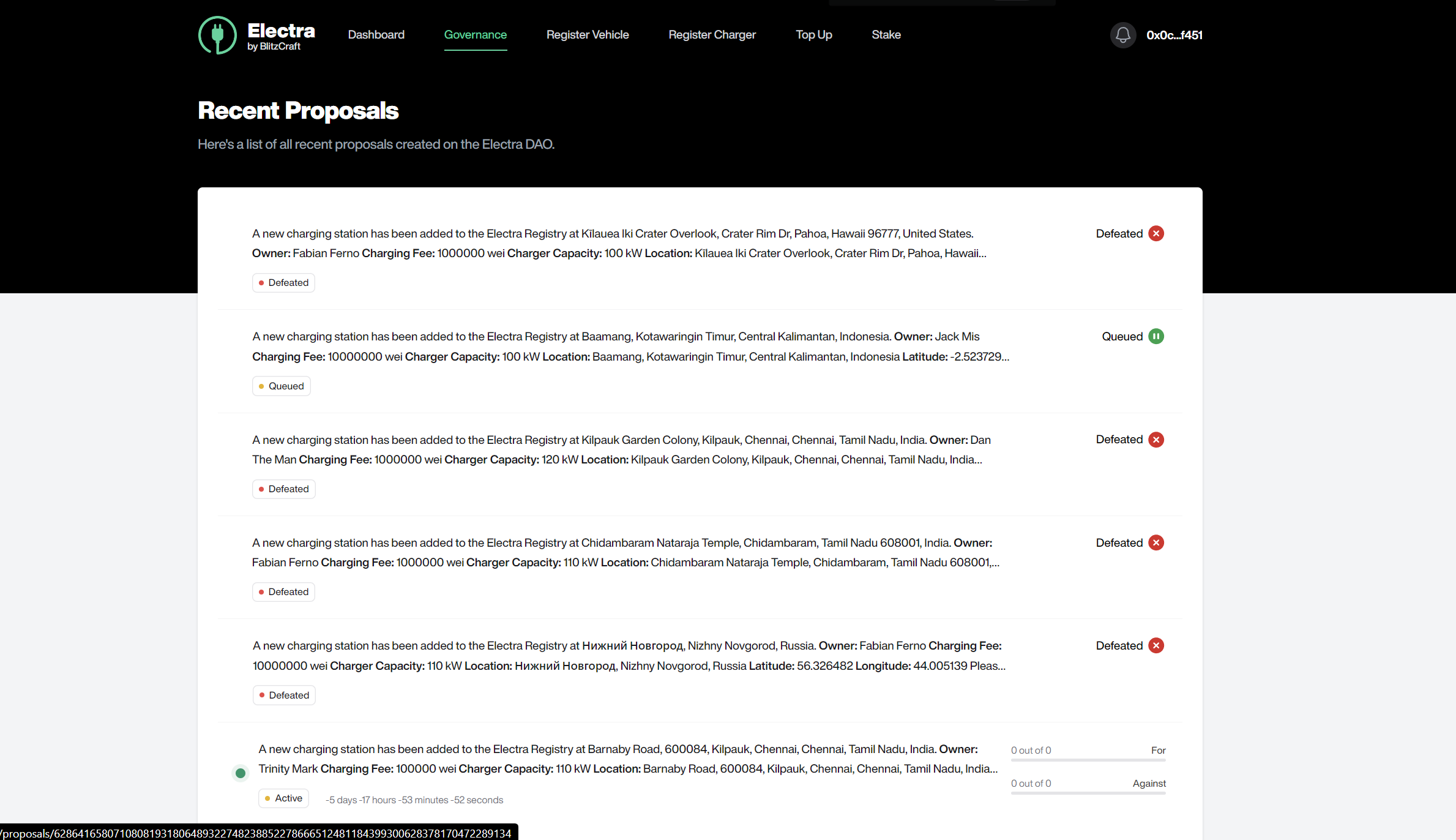The height and width of the screenshot is (840, 1456).
Task: Click '0 out of 0' Against vote count
Action: pos(1031,783)
